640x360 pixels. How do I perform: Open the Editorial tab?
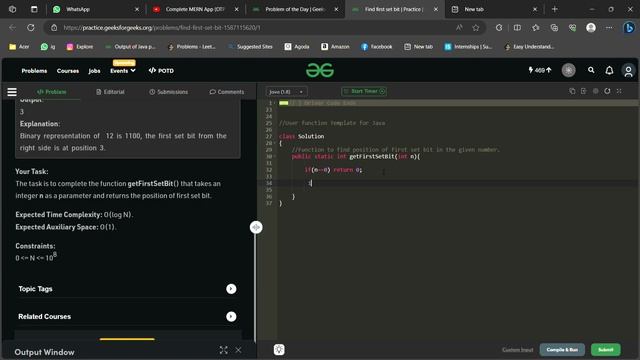coord(110,92)
